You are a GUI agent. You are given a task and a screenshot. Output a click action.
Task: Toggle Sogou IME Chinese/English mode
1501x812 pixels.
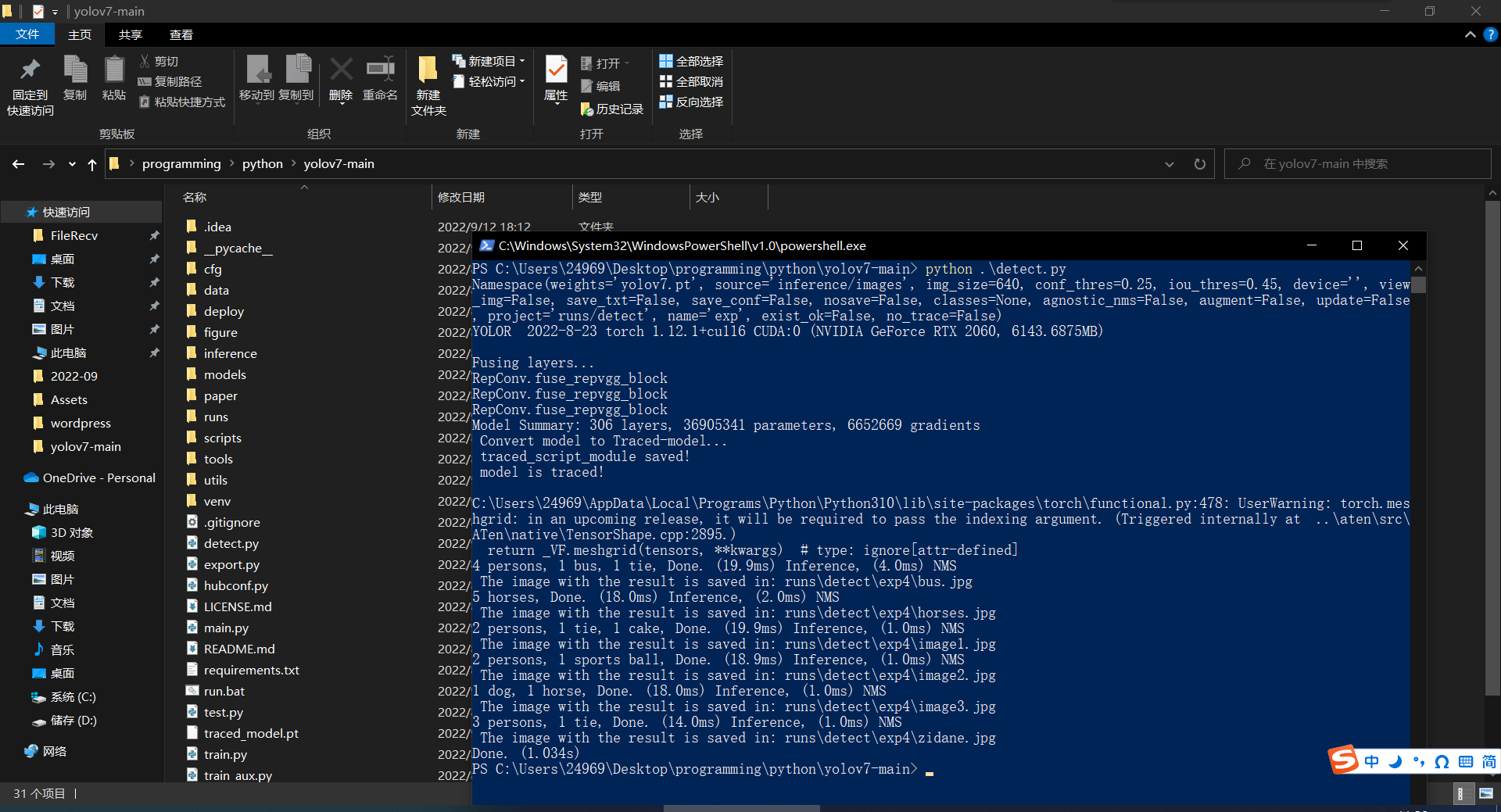(1372, 761)
